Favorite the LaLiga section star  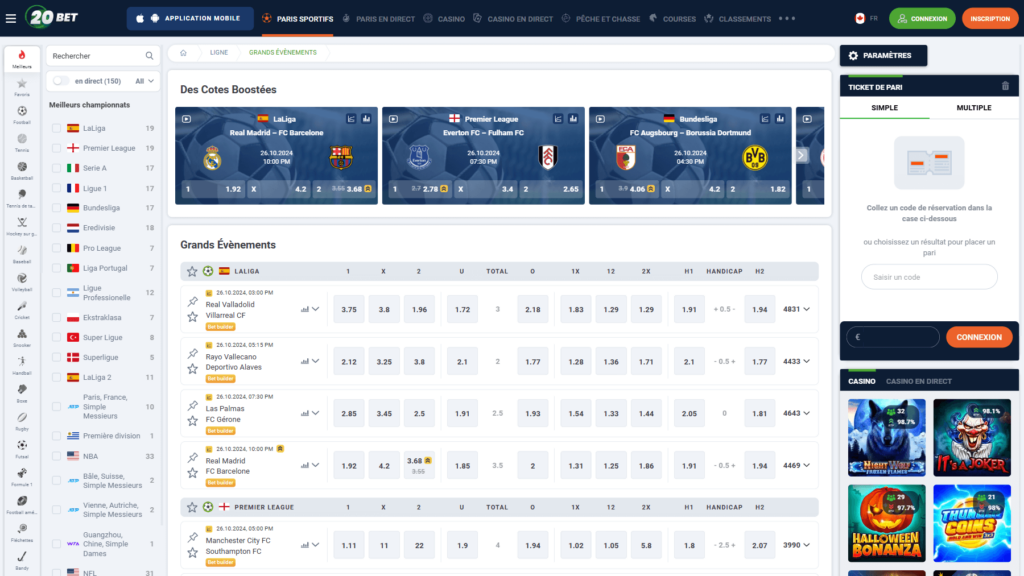pyautogui.click(x=192, y=271)
